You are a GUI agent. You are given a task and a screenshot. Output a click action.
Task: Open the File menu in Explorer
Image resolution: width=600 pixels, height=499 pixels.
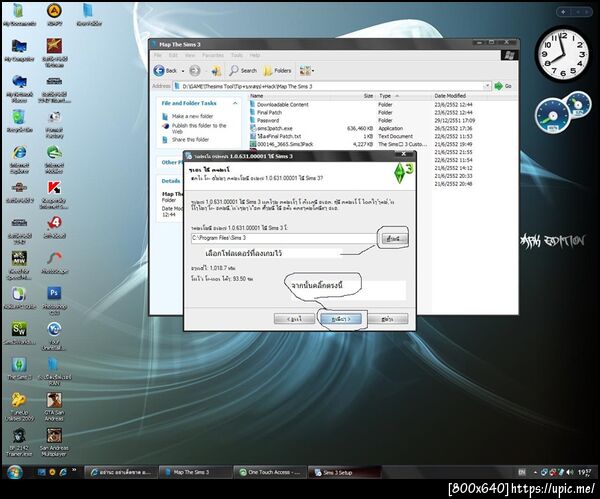coord(158,55)
